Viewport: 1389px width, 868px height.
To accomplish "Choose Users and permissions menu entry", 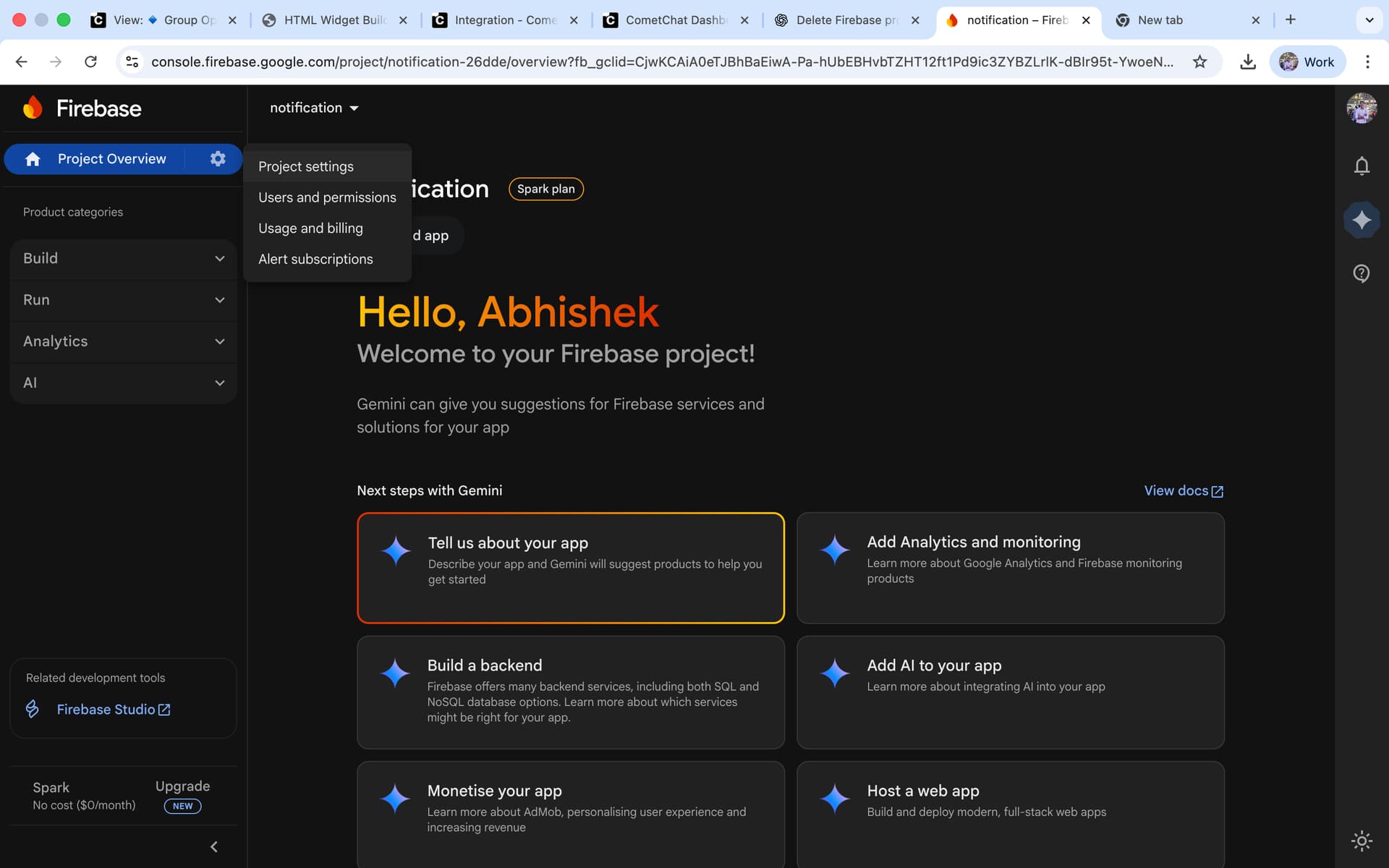I will pos(327,197).
